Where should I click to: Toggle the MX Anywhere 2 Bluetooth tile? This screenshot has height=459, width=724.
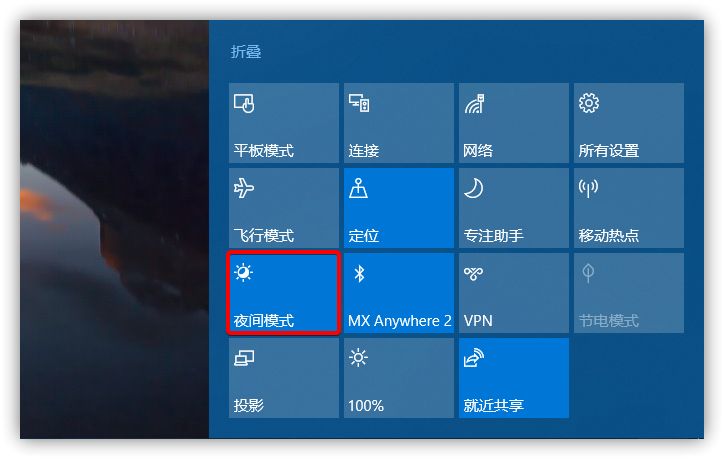tap(398, 293)
